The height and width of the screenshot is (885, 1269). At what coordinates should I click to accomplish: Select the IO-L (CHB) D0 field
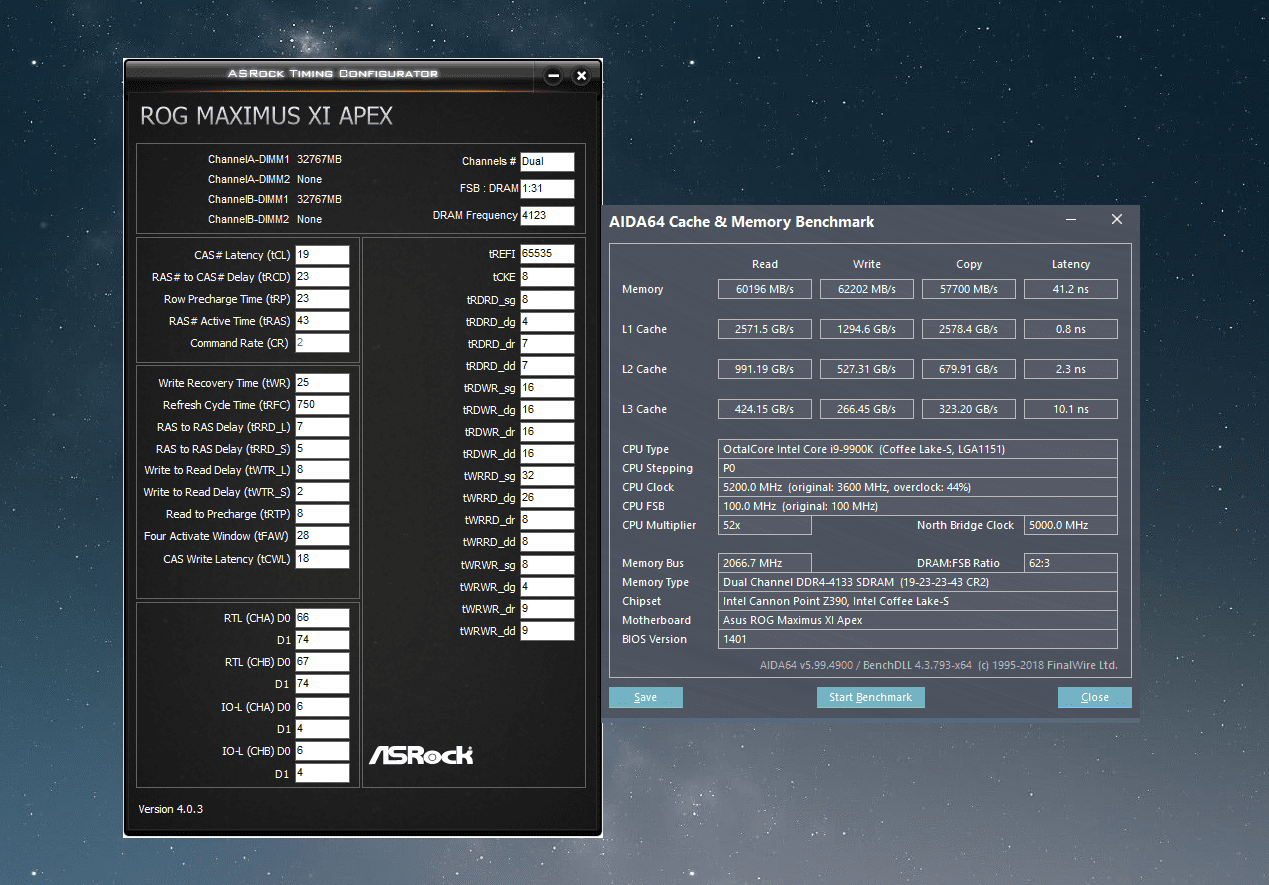322,751
